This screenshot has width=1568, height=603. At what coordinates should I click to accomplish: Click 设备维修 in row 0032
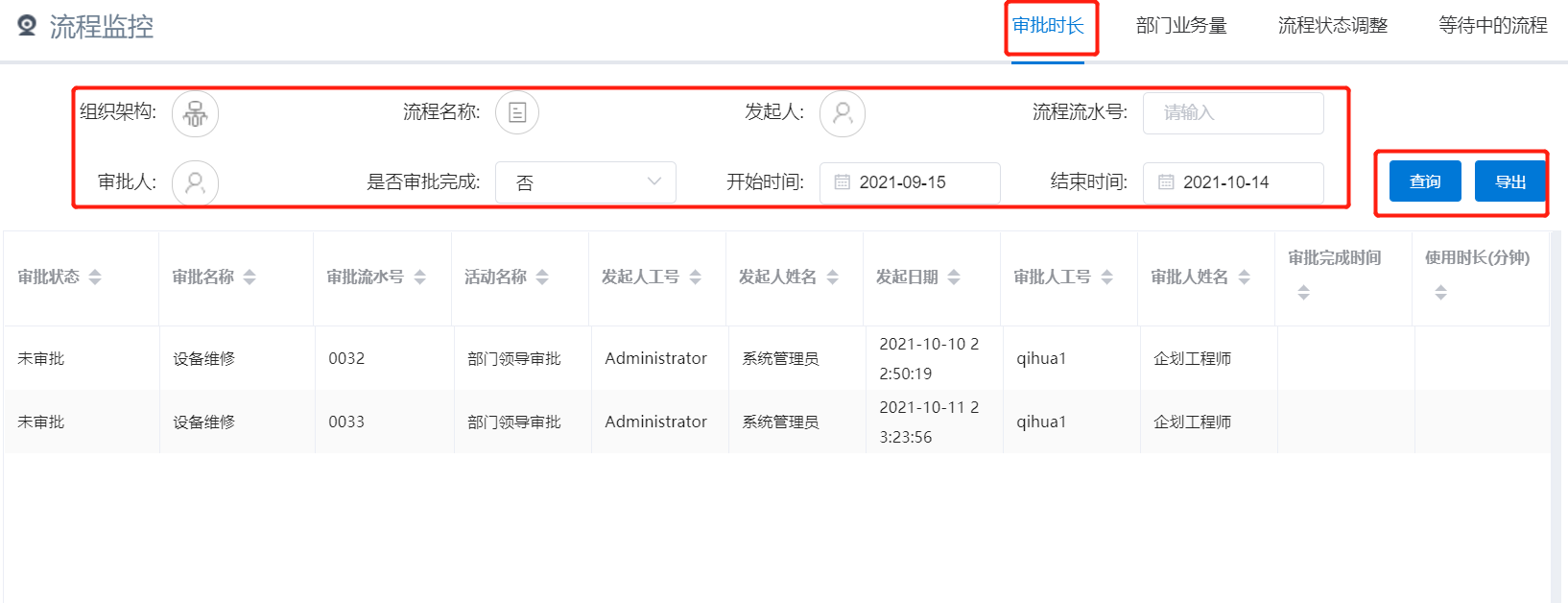click(203, 358)
